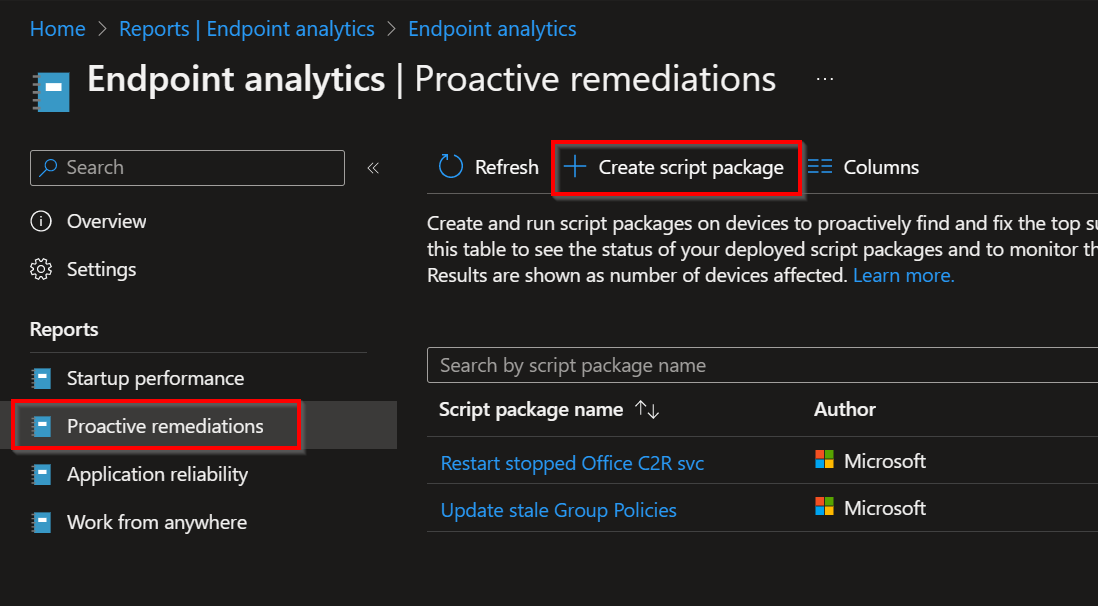Click the magnifier icon in sidebar search
This screenshot has width=1098, height=606.
coord(48,167)
